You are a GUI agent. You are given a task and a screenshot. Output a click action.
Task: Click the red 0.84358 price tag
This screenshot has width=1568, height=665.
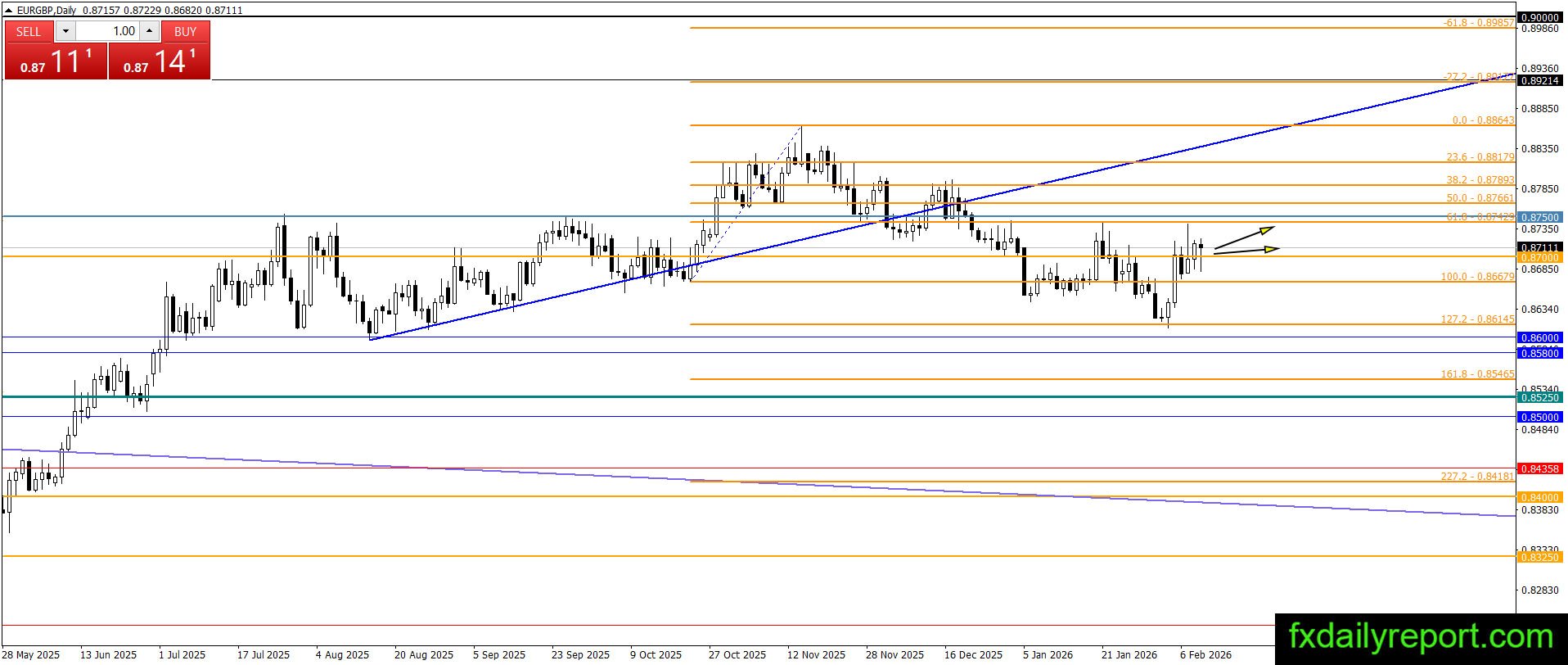coord(1539,468)
